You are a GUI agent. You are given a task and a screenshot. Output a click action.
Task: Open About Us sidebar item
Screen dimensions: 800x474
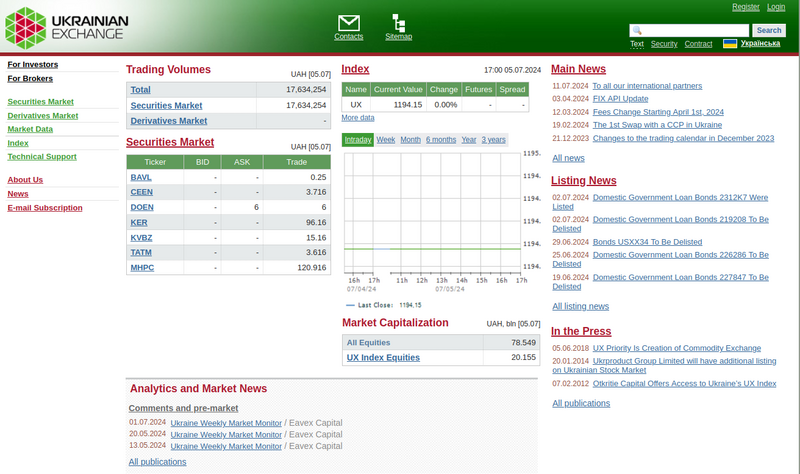[x=25, y=180]
